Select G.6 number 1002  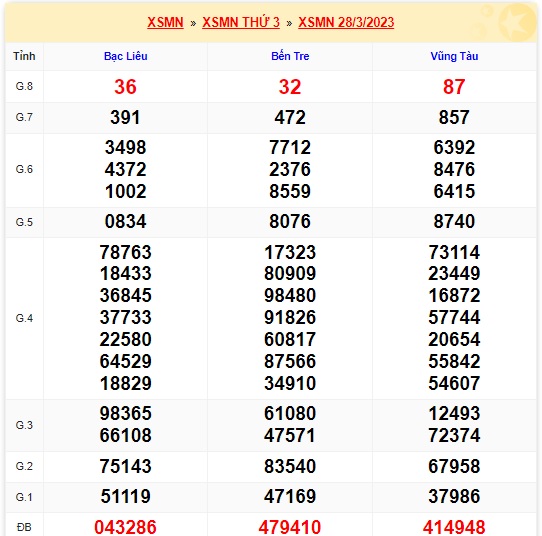125,191
